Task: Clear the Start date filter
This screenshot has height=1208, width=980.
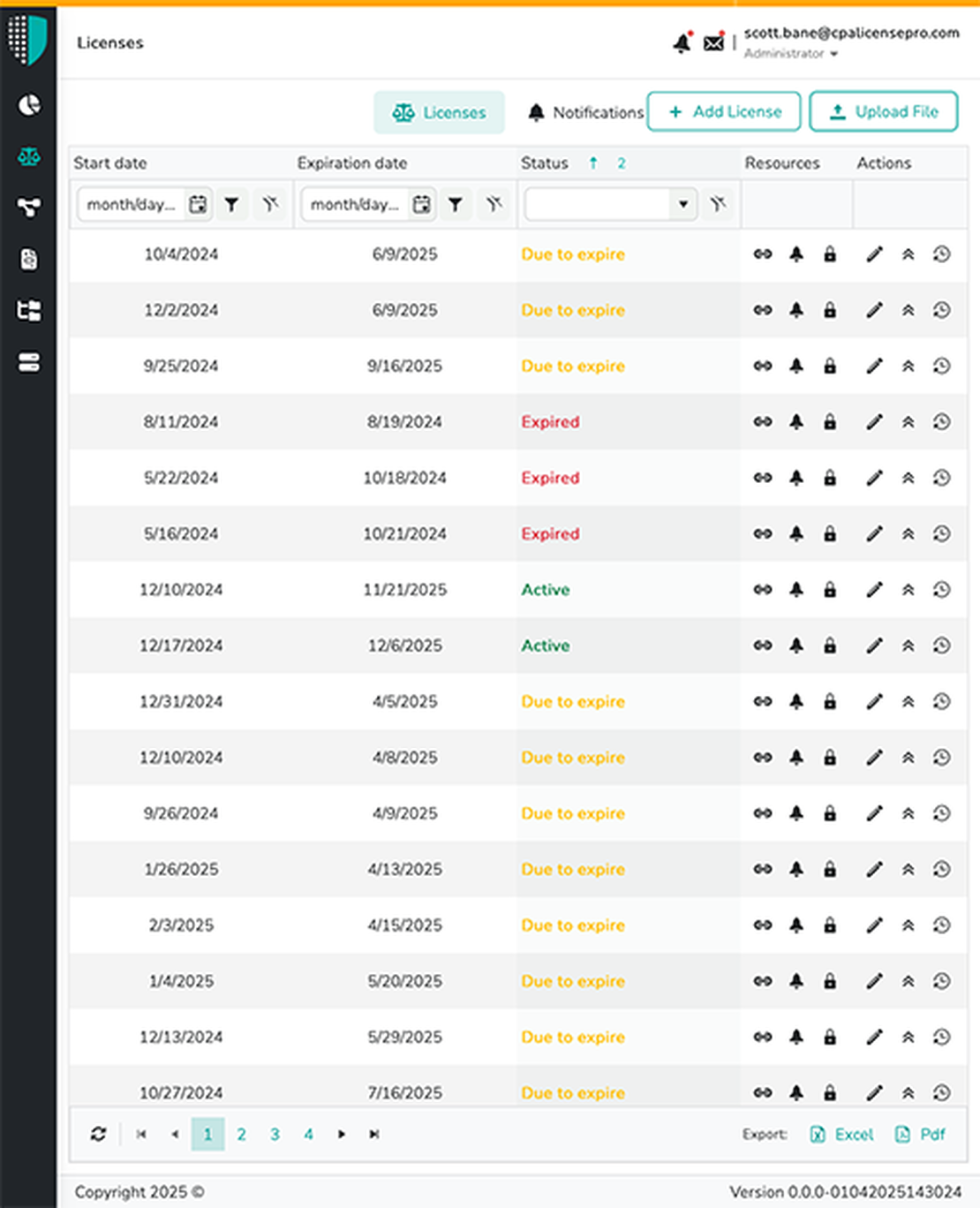Action: (271, 205)
